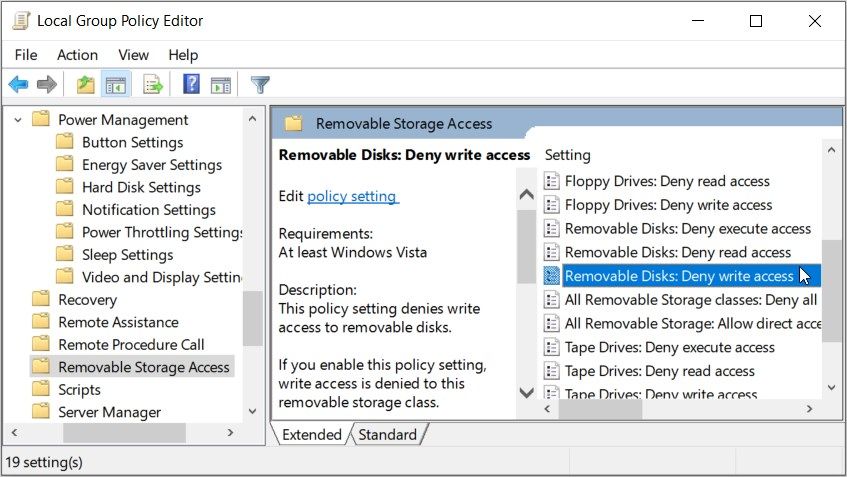847x477 pixels.
Task: Click tree pane scroll left arrow
Action: (15, 432)
